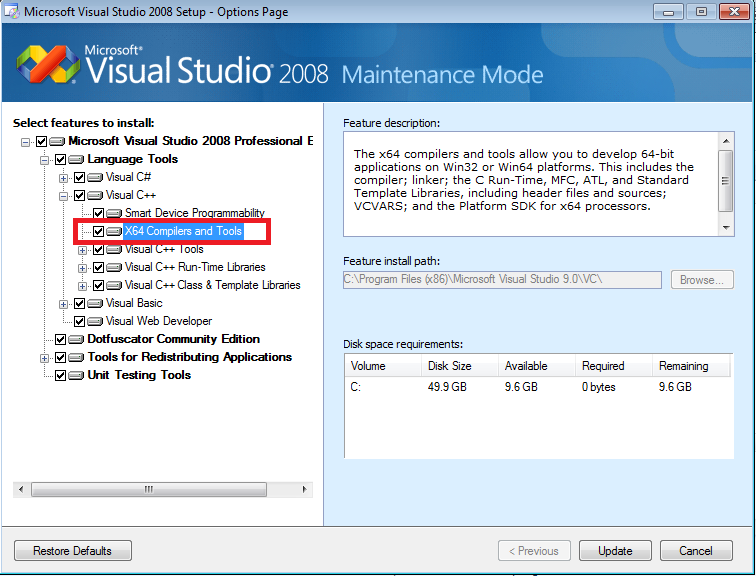The height and width of the screenshot is (576, 756).
Task: Select the C: volume row
Action: pyautogui.click(x=539, y=387)
